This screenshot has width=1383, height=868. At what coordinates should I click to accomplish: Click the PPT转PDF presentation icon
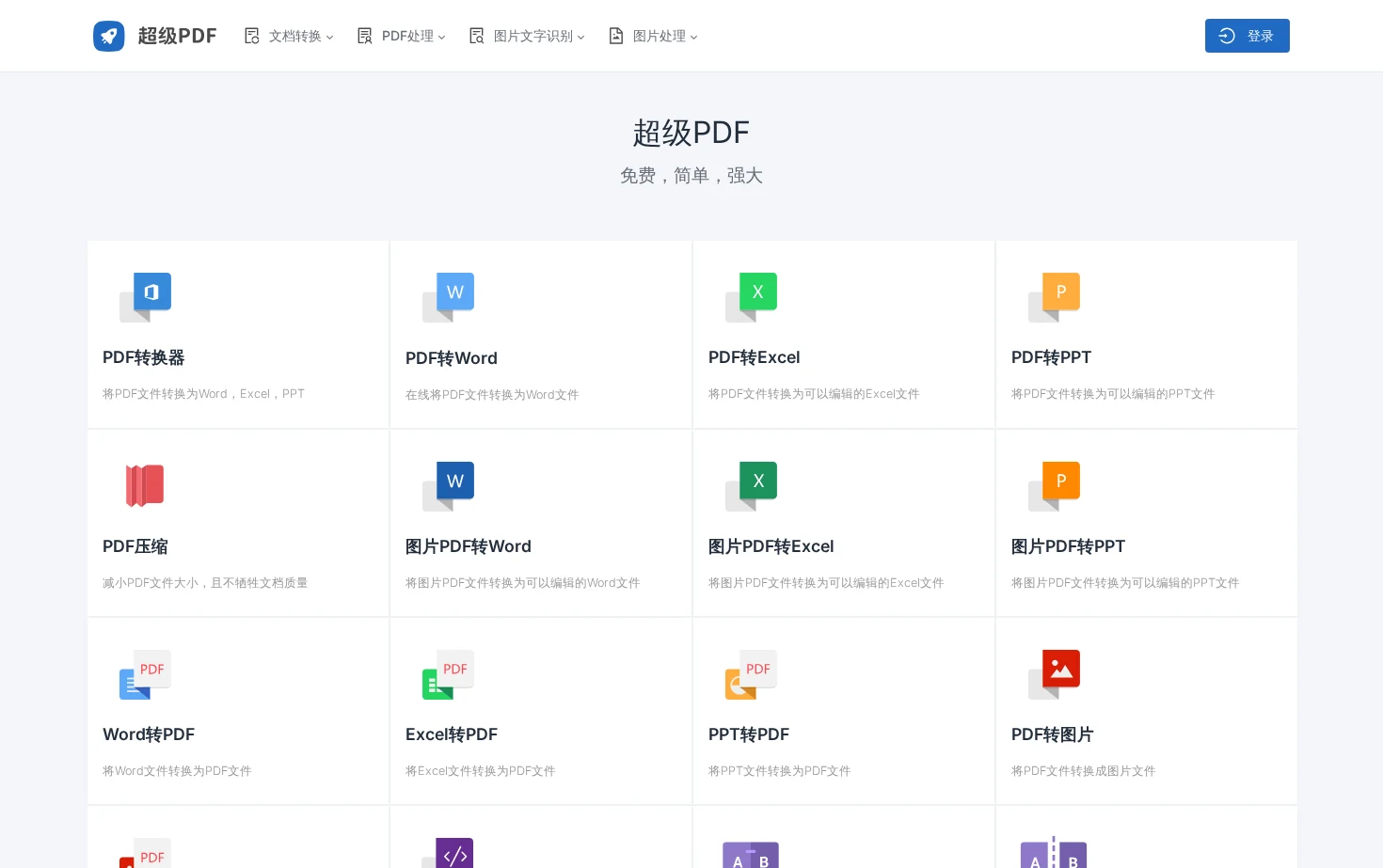tap(751, 674)
